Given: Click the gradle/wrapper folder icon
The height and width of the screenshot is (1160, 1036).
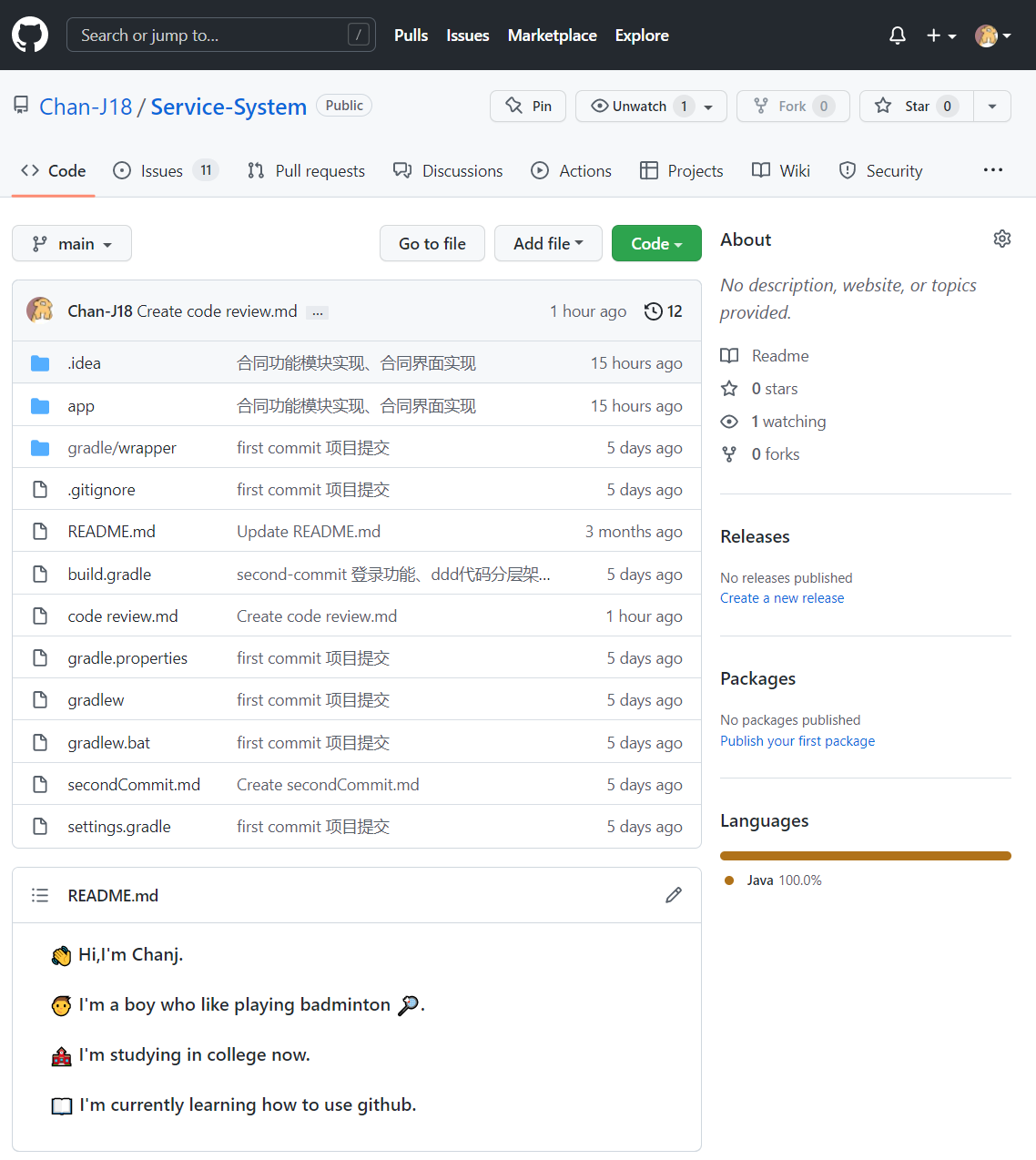Looking at the screenshot, I should (40, 448).
